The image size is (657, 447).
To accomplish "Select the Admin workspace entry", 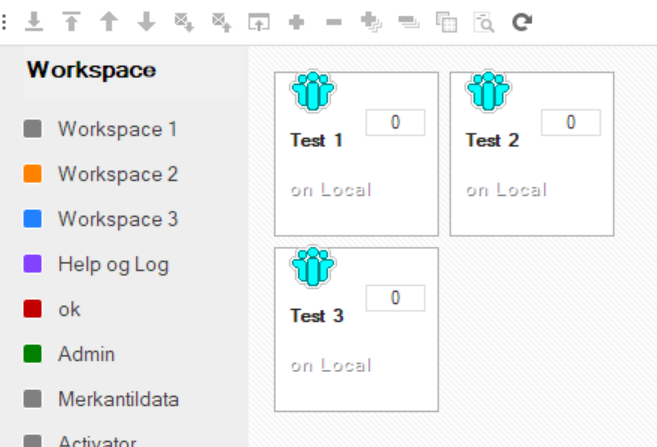I will [x=69, y=354].
